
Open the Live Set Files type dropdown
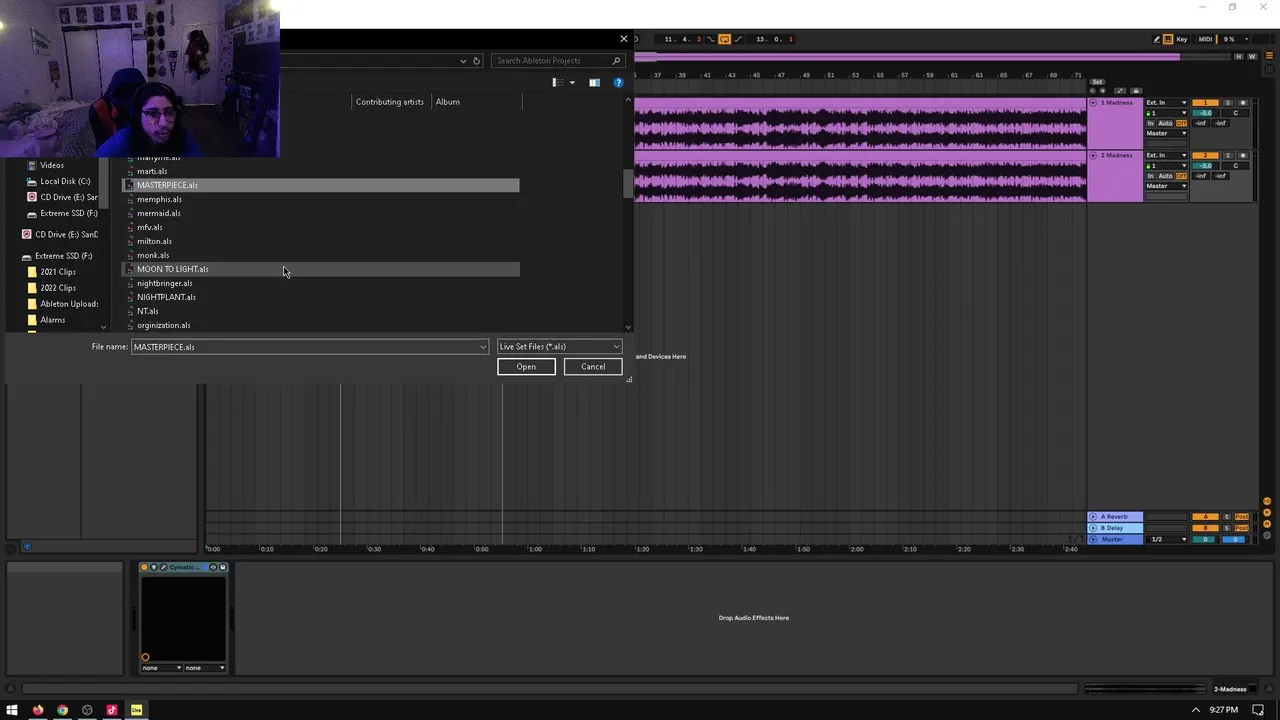pos(560,346)
